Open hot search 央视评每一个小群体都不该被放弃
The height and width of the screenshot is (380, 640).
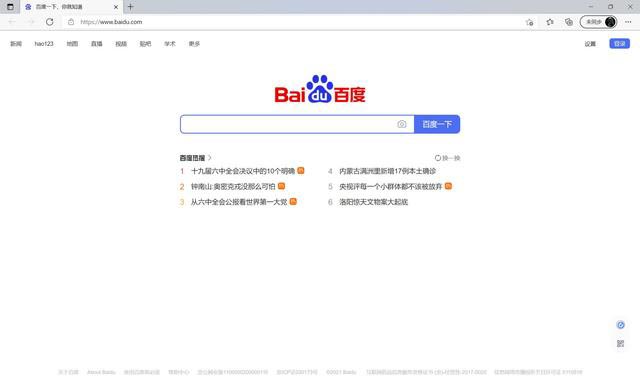[391, 187]
